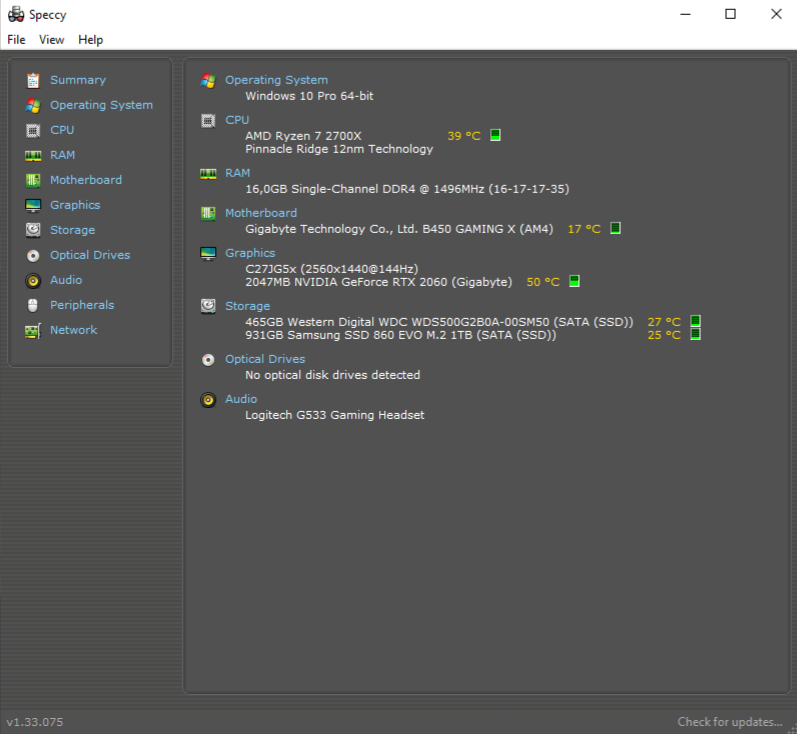Click the Motherboard icon in sidebar

[x=33, y=180]
